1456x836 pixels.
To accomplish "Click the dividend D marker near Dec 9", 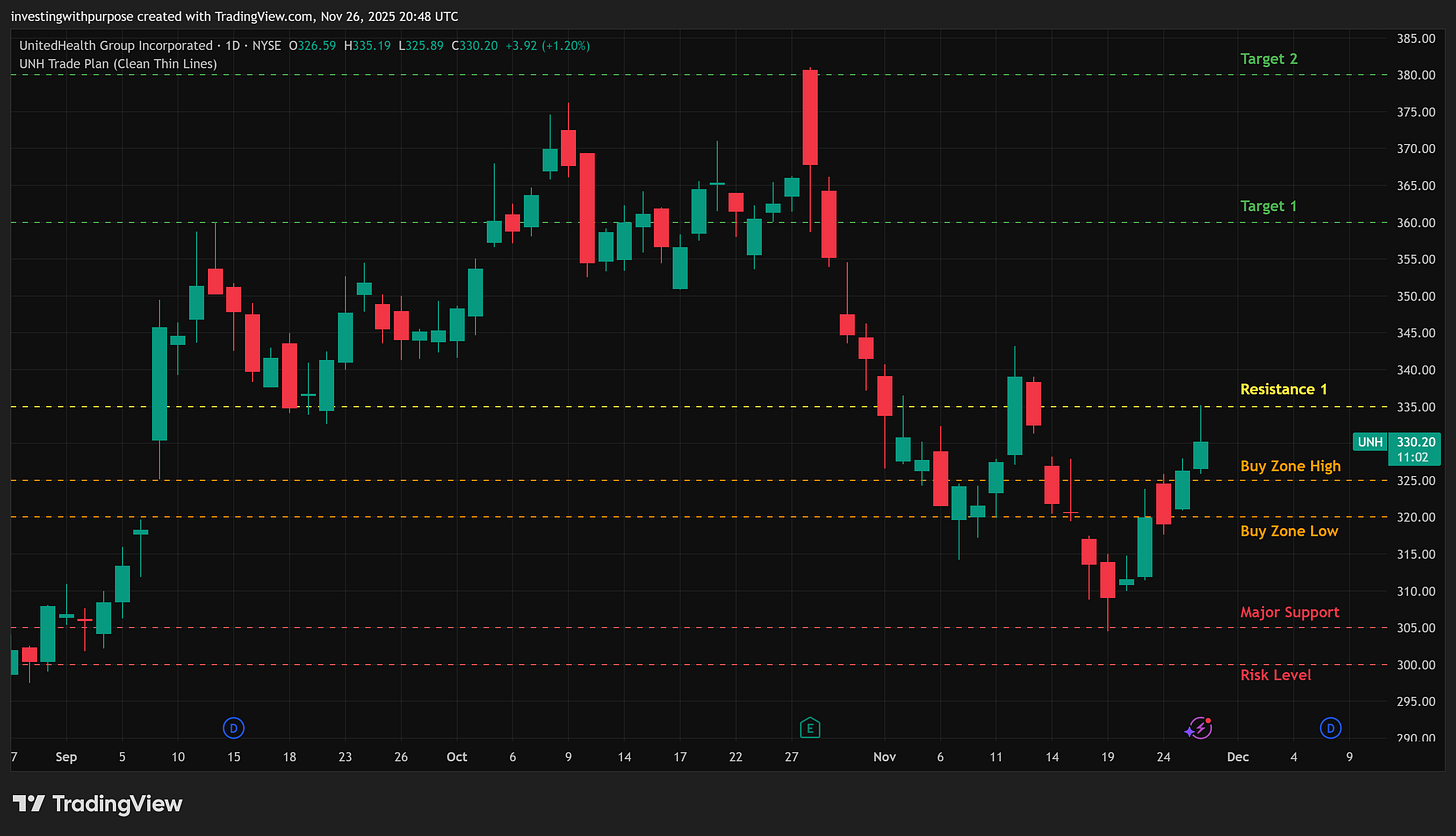I will [x=1330, y=728].
